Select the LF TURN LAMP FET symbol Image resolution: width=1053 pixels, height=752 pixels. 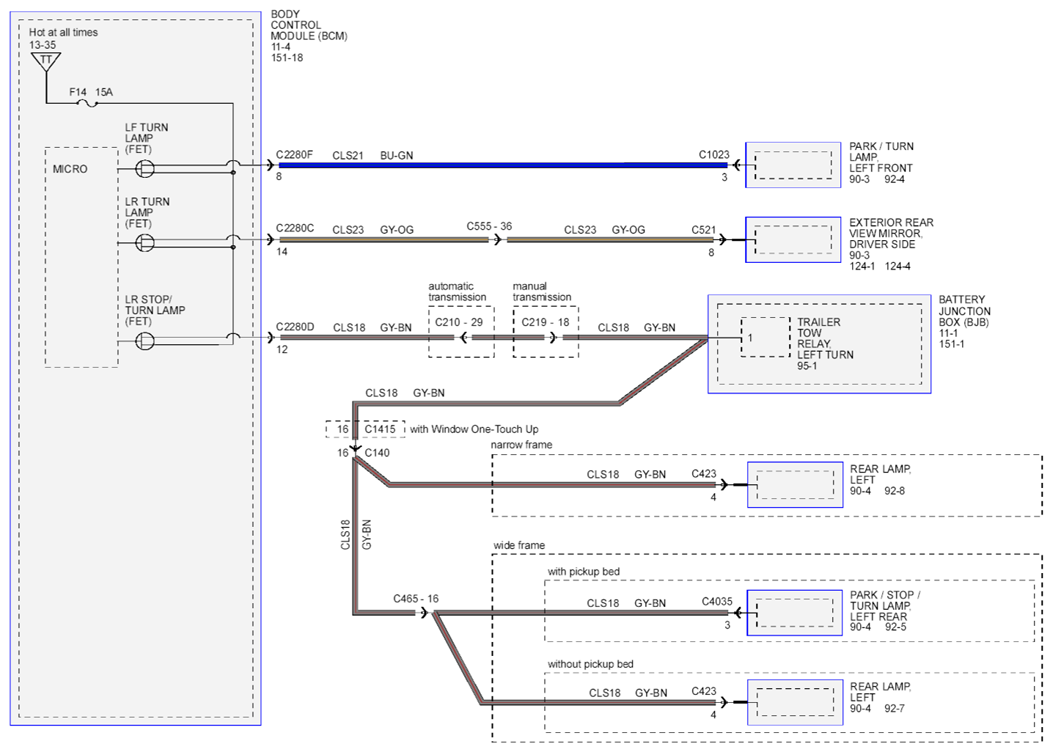click(x=145, y=169)
